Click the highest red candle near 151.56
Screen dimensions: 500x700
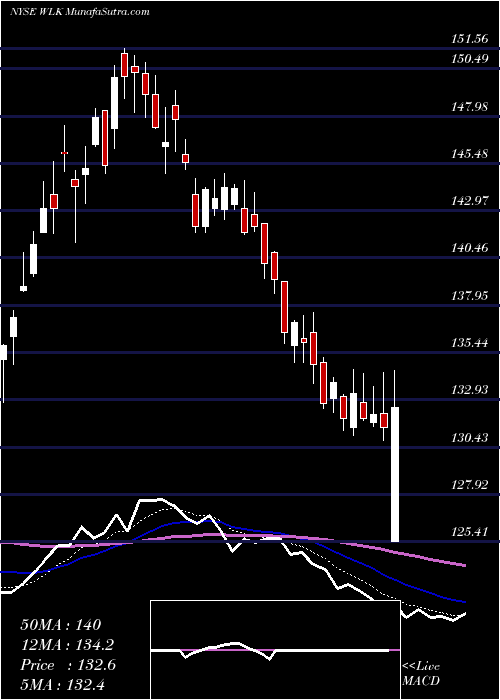tap(125, 64)
